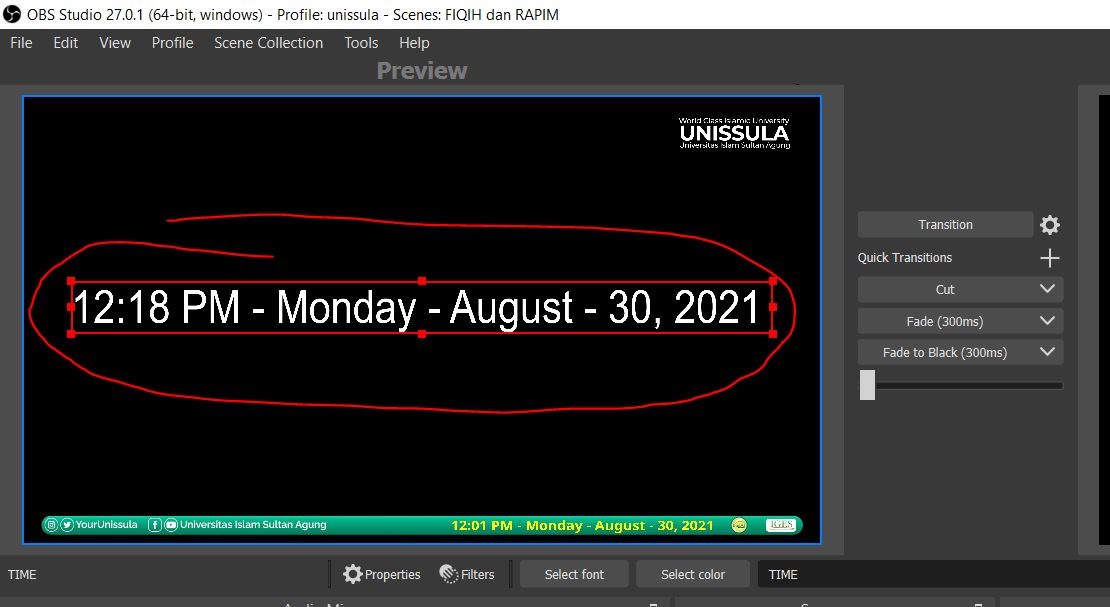Add a Quick Transition with the plus icon

pyautogui.click(x=1049, y=257)
